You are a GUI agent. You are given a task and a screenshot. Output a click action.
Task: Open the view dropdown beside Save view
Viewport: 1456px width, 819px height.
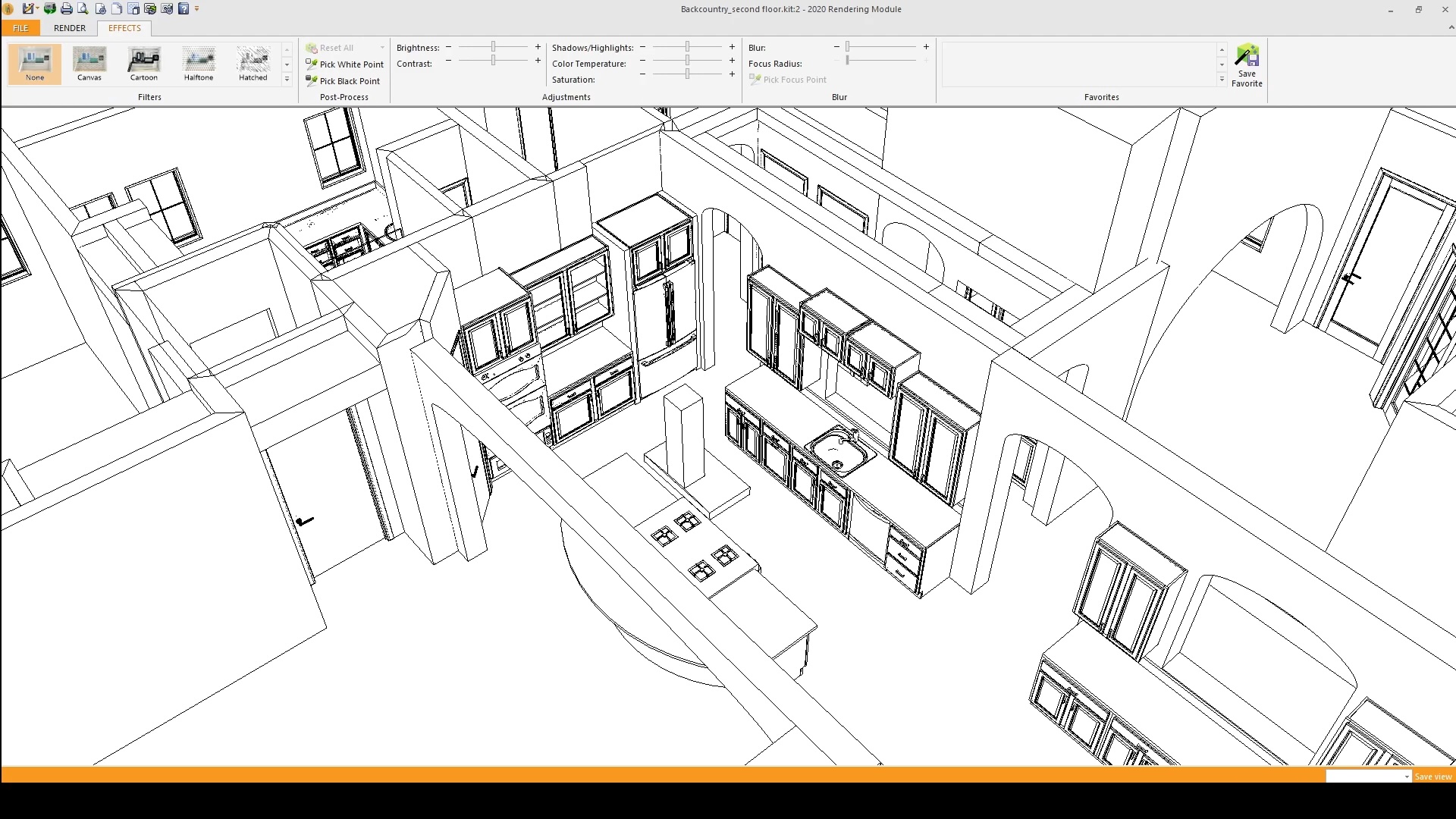click(x=1406, y=777)
